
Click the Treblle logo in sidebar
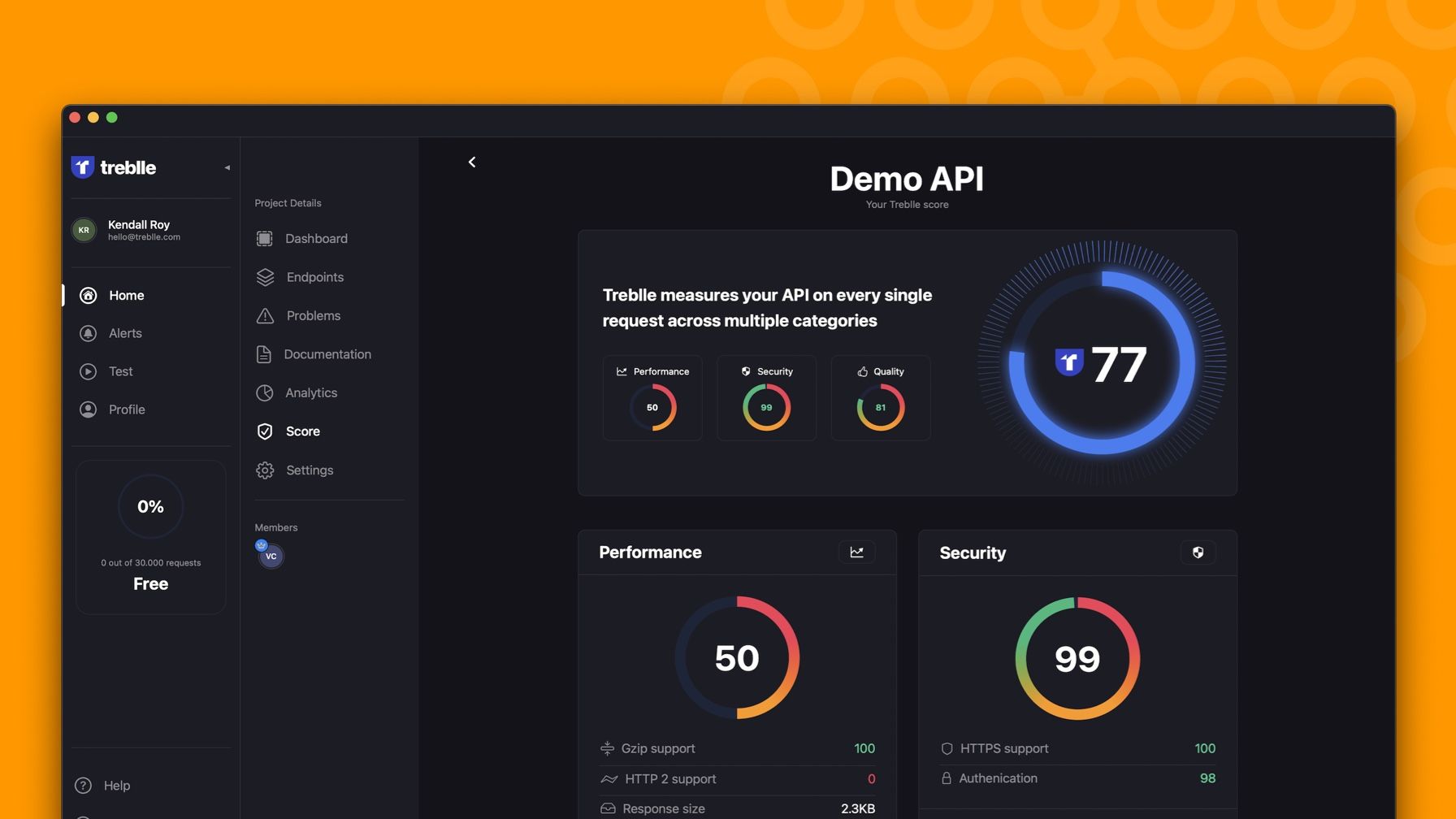click(x=113, y=167)
